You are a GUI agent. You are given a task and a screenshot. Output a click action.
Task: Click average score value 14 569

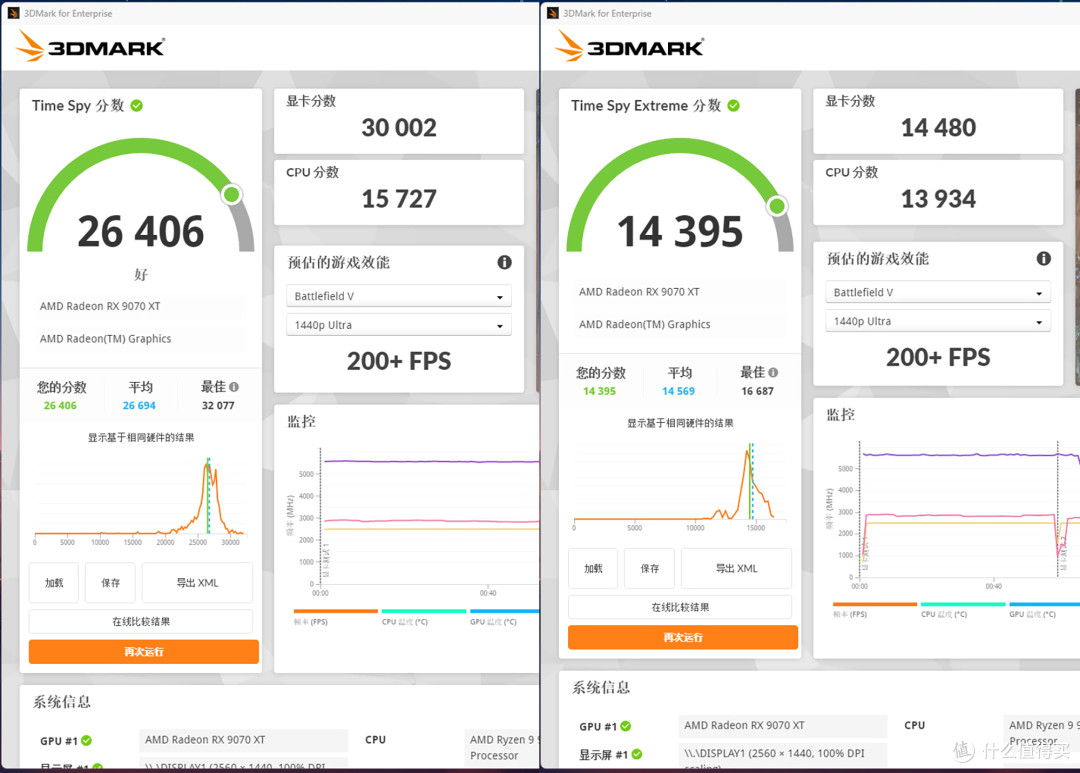pyautogui.click(x=678, y=391)
